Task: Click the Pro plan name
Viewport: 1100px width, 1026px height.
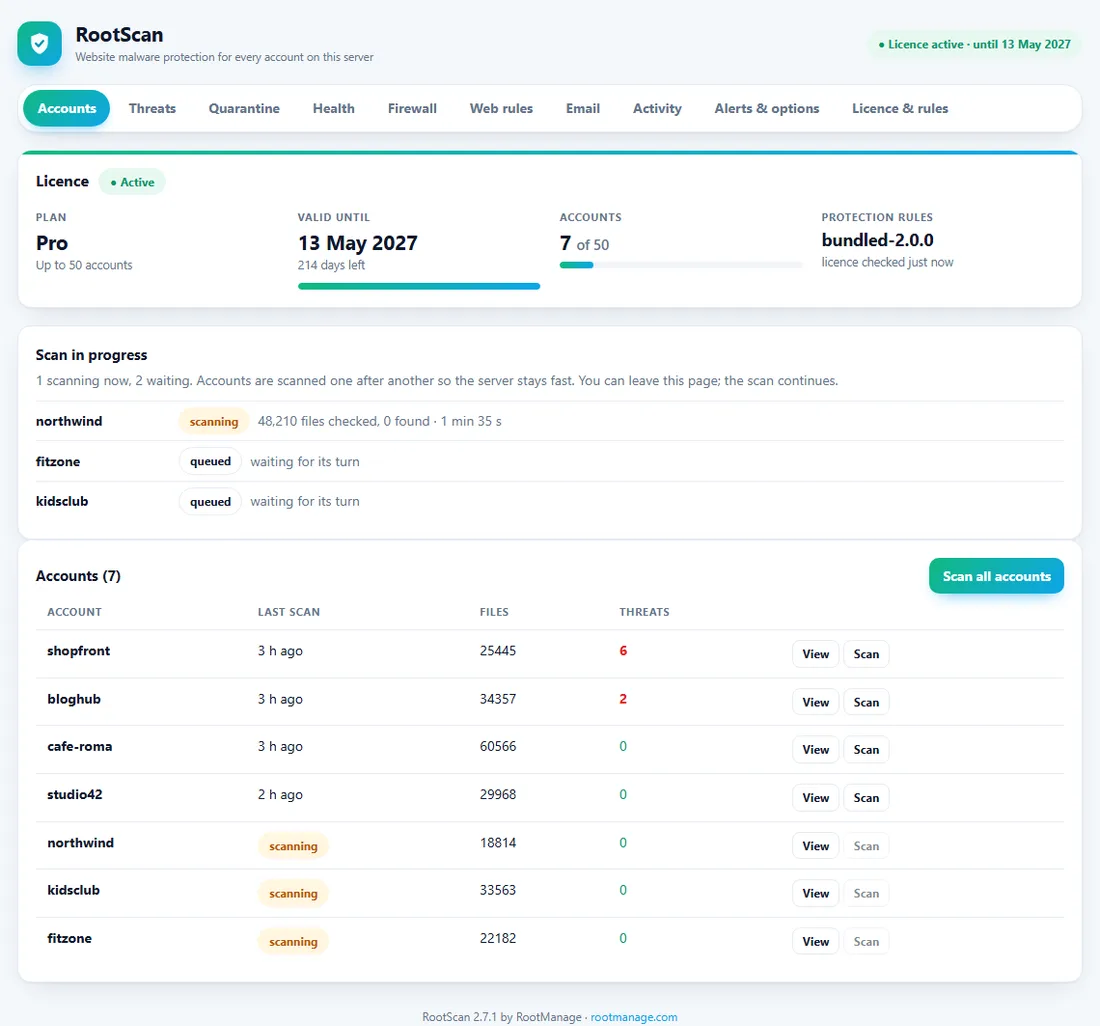Action: click(x=52, y=243)
